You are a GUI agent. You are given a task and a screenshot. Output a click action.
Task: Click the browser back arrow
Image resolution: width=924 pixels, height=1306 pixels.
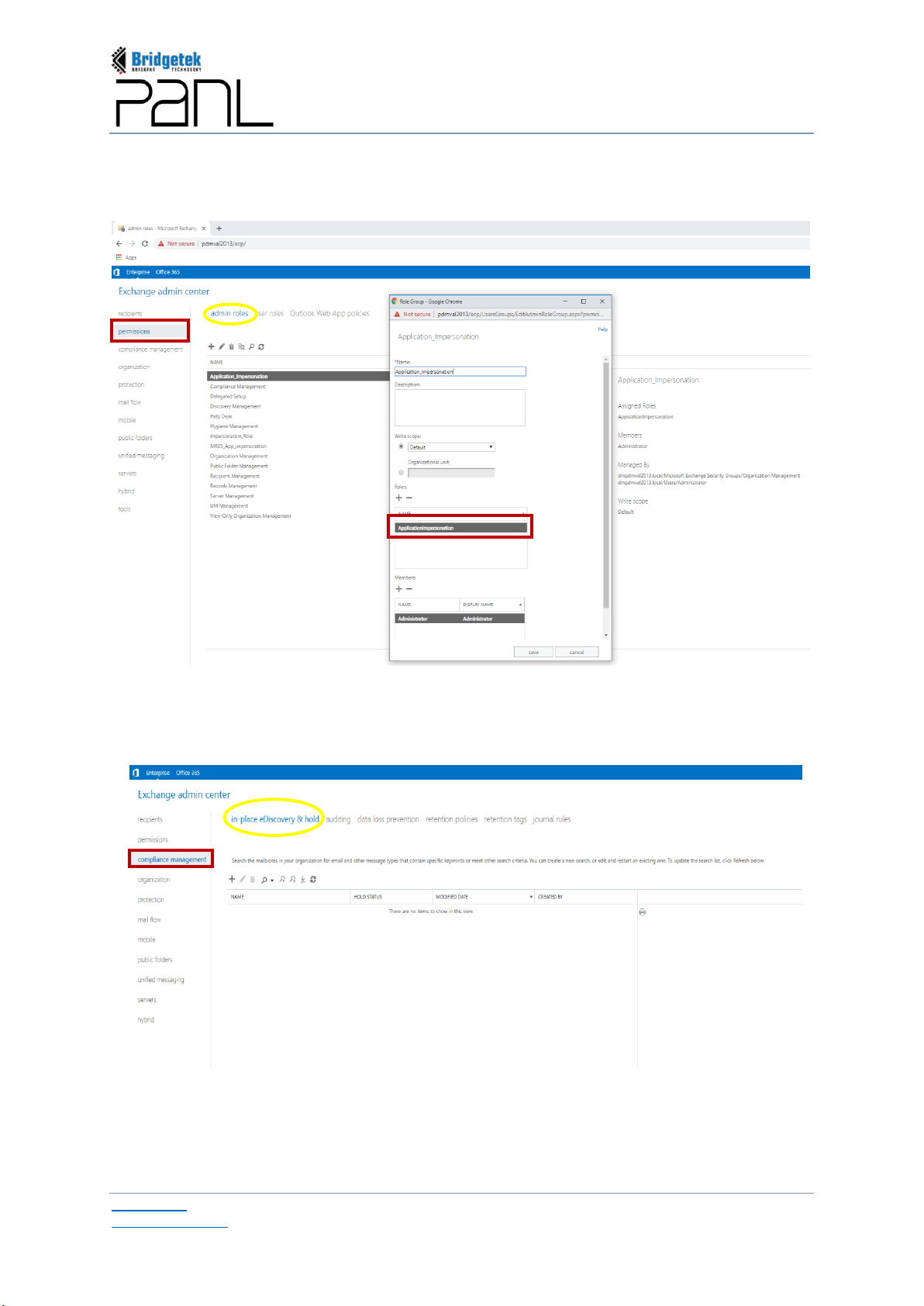coord(119,243)
